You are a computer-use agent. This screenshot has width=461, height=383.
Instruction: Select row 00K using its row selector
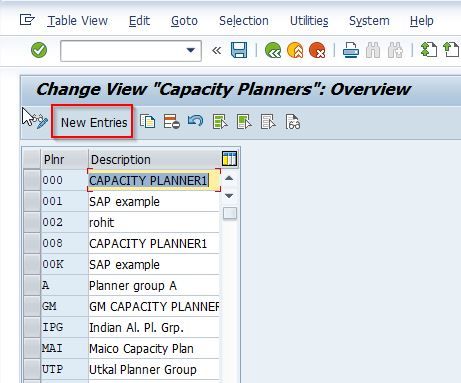[32, 264]
